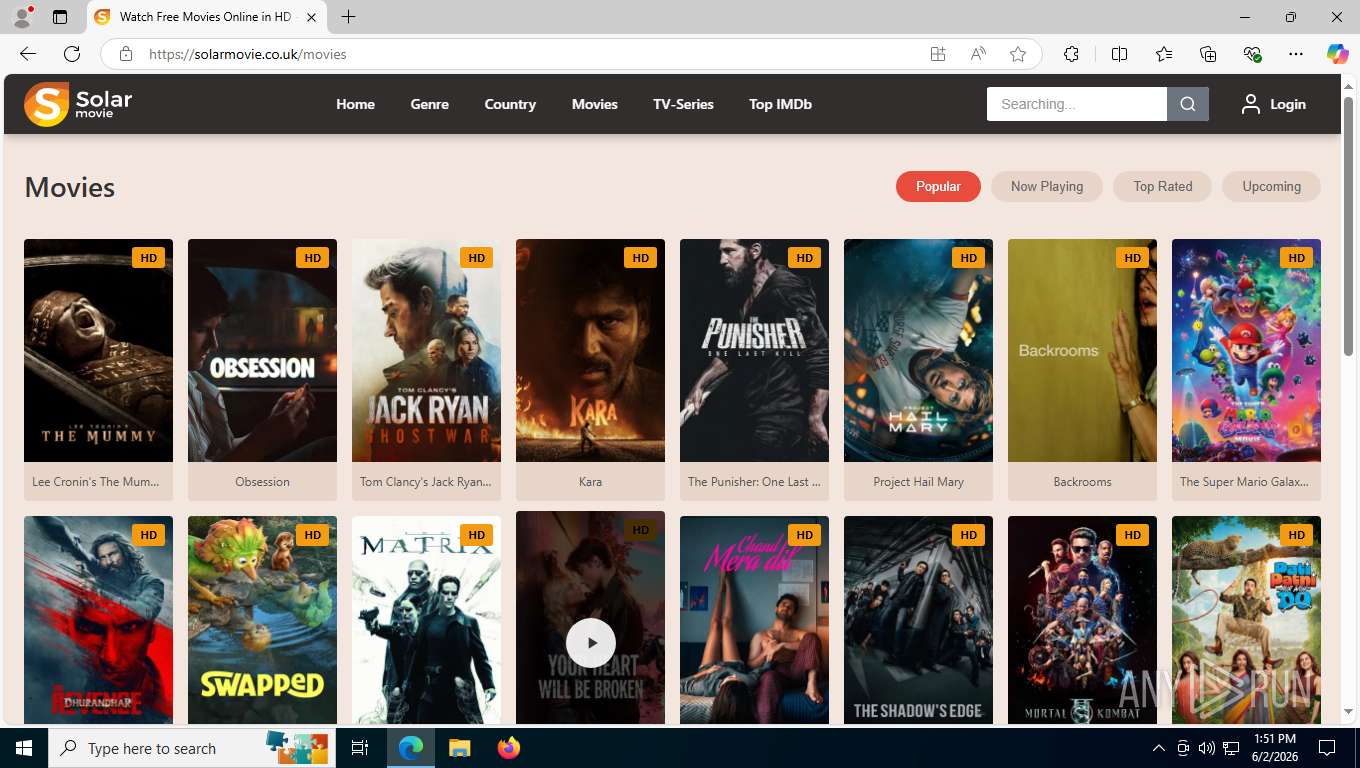Add this page to favorites star

pos(1018,54)
